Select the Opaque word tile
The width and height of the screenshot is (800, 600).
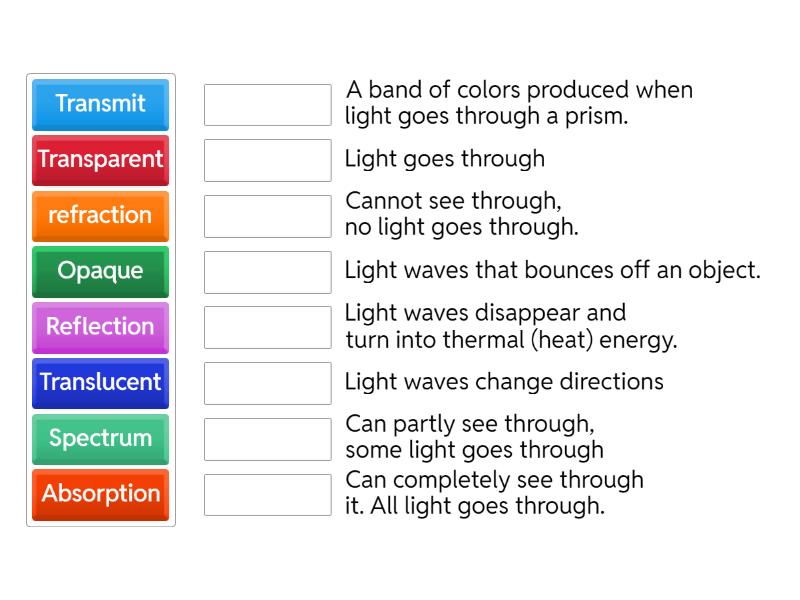99,272
